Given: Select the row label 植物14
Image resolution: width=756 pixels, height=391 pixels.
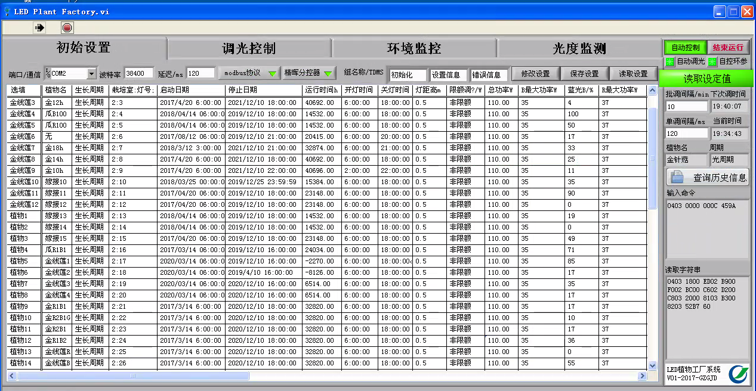Looking at the screenshot, I should coord(24,363).
